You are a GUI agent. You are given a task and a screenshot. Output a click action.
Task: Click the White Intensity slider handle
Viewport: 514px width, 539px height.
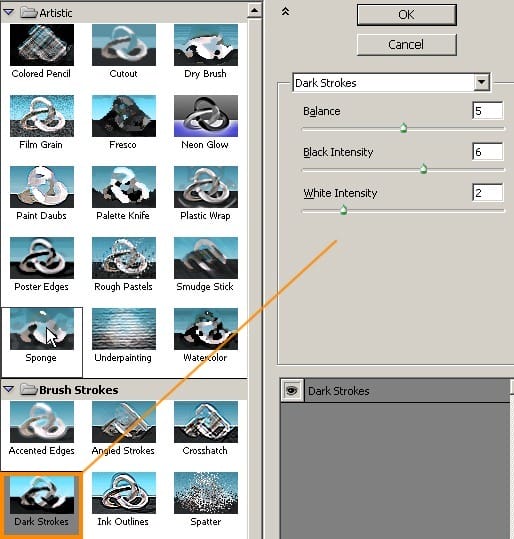point(343,210)
